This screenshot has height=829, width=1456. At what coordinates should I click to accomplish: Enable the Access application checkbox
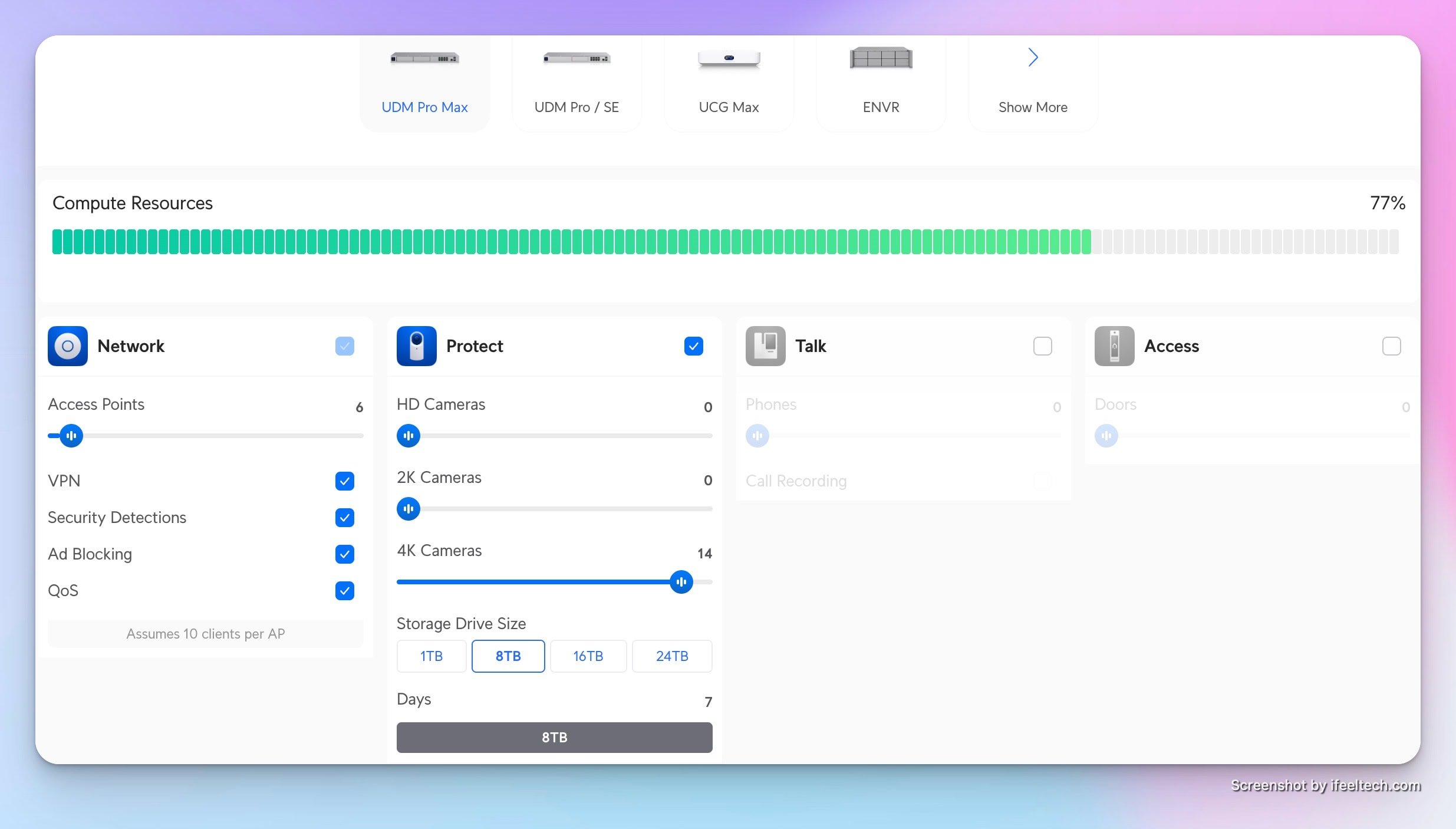coord(1391,346)
